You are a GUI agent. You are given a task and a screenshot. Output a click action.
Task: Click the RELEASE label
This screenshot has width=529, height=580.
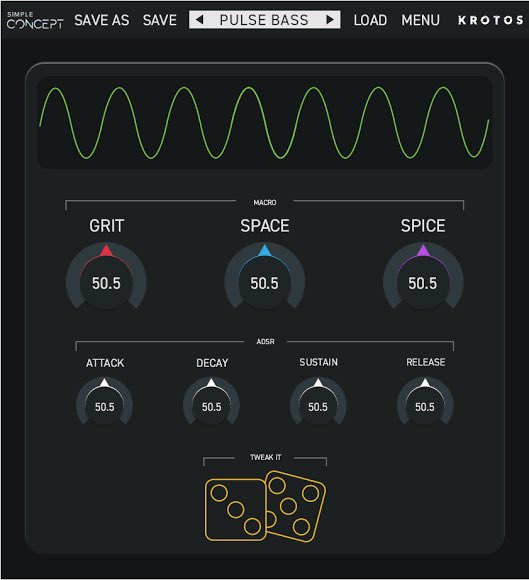click(426, 362)
